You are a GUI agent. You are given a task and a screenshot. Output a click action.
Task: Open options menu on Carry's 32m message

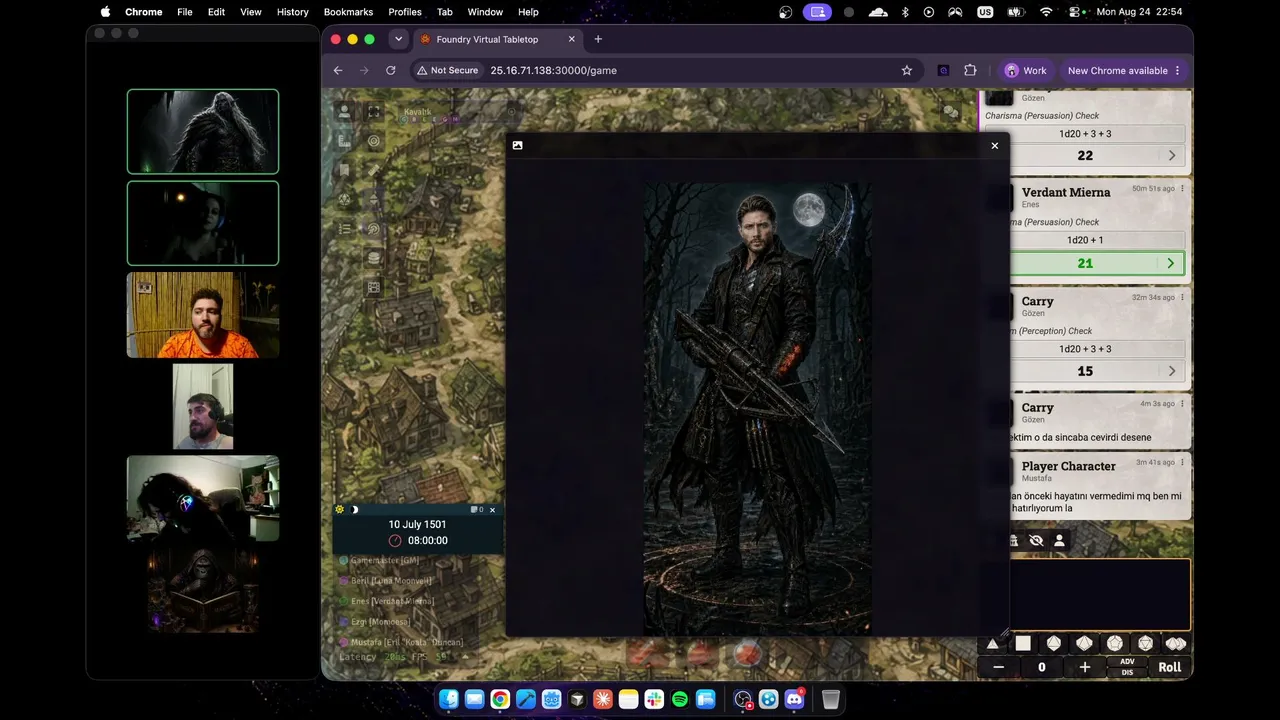tap(1183, 297)
